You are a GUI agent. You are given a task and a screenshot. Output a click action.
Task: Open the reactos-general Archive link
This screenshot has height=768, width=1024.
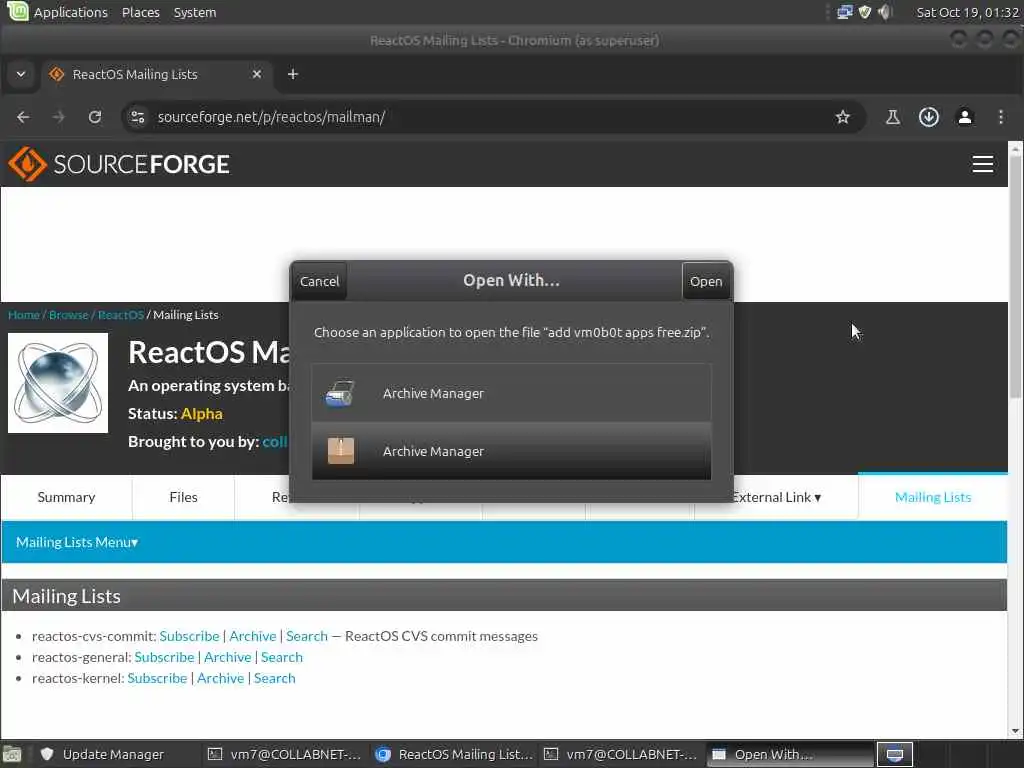tap(228, 657)
